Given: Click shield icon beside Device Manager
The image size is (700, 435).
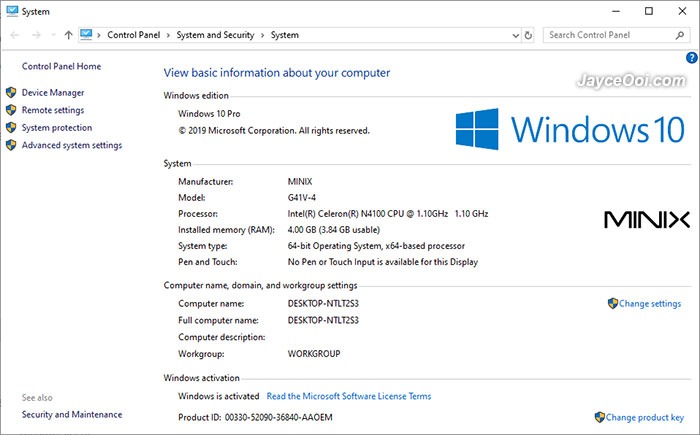Looking at the screenshot, I should click(11, 92).
